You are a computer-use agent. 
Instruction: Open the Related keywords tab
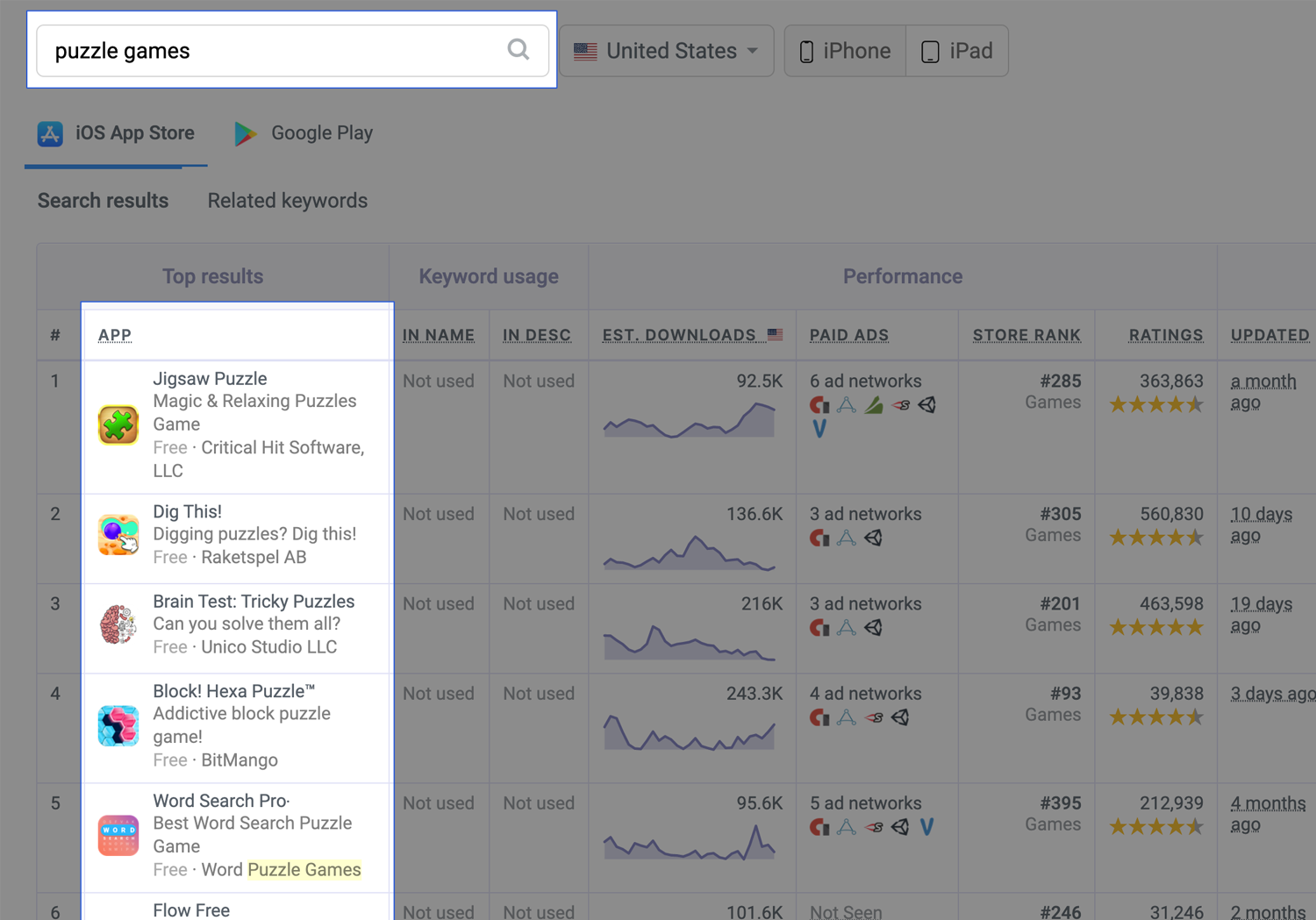pyautogui.click(x=288, y=201)
